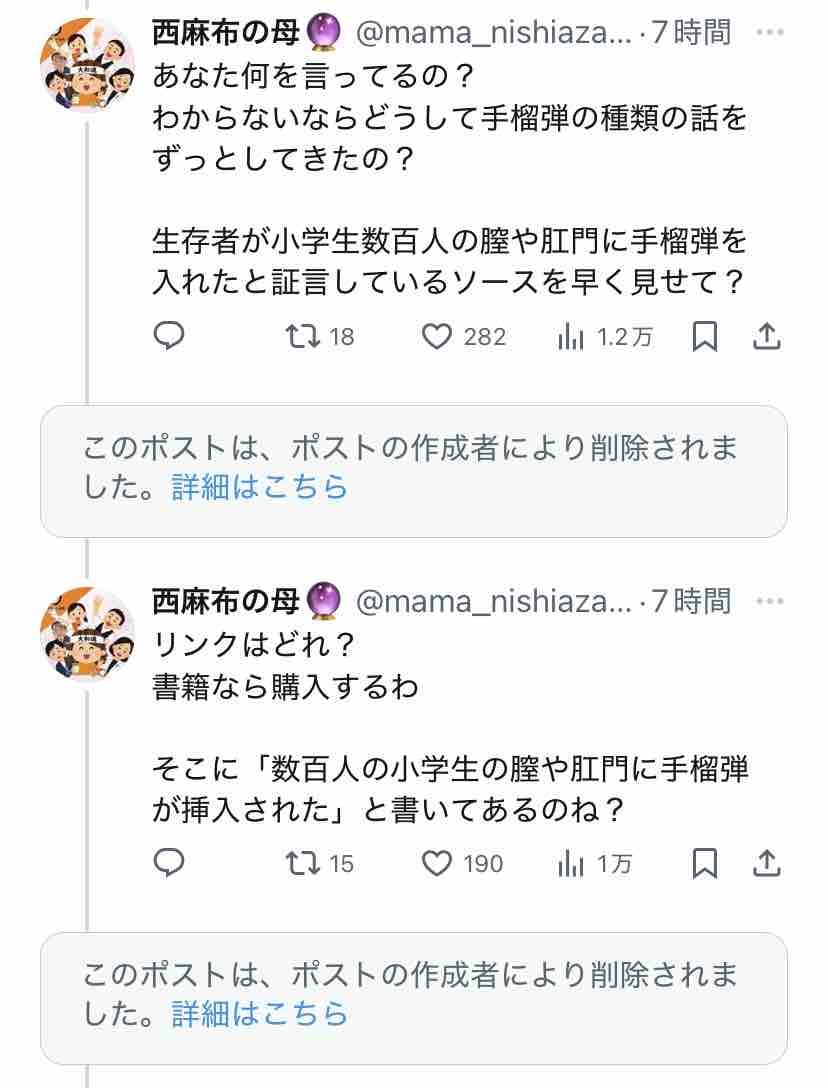Like the second post with 190 likes
The image size is (828, 1088).
462,864
